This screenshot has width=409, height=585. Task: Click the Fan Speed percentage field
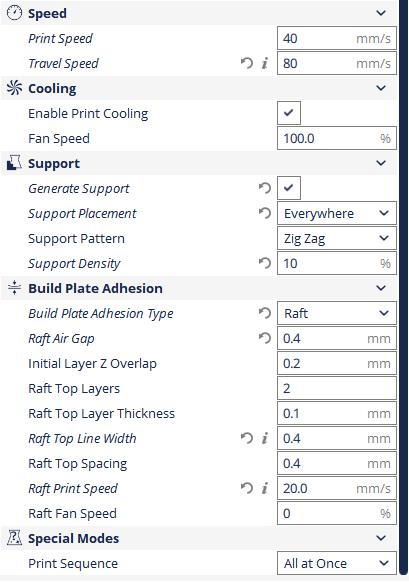[337, 138]
